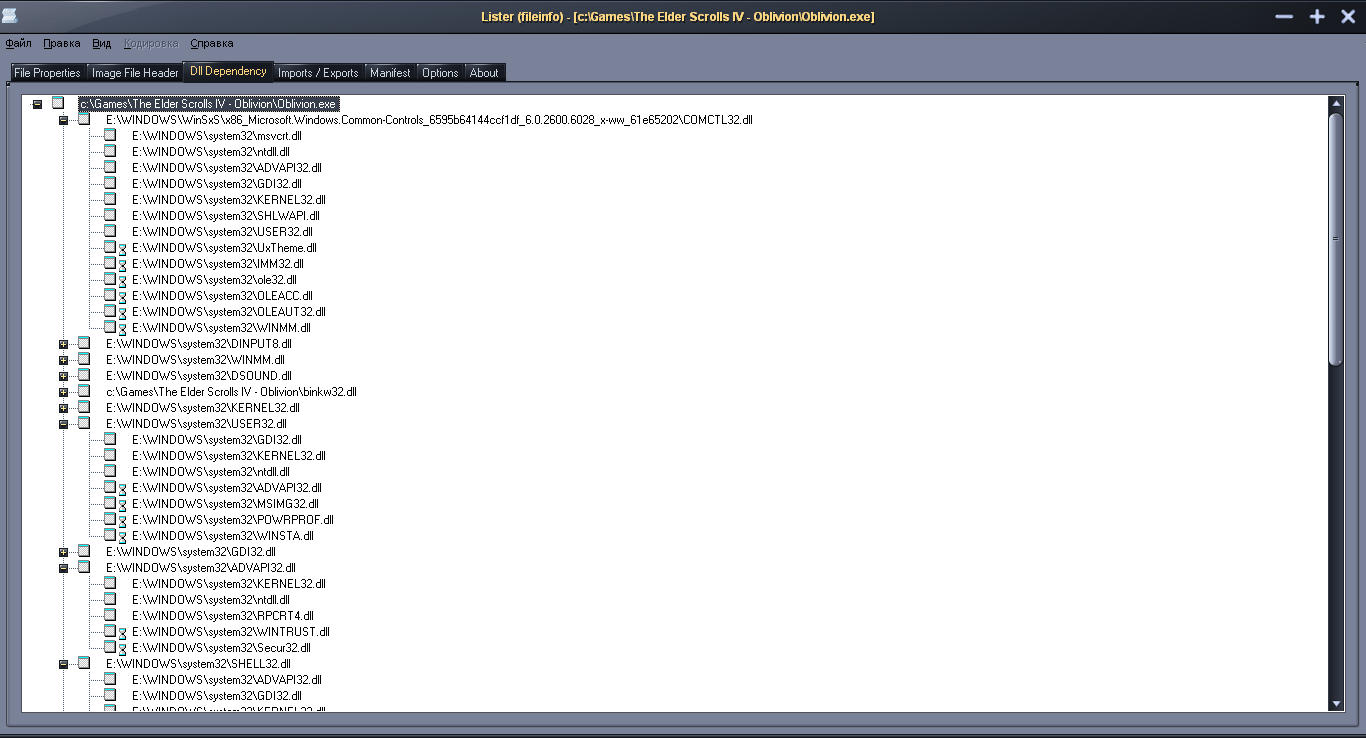This screenshot has width=1366, height=738.
Task: Select the Secur32.dll row text
Action: click(221, 647)
